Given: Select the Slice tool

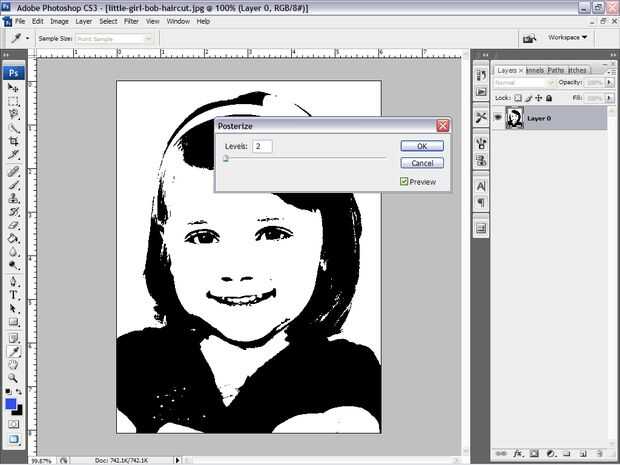Looking at the screenshot, I should 13,155.
